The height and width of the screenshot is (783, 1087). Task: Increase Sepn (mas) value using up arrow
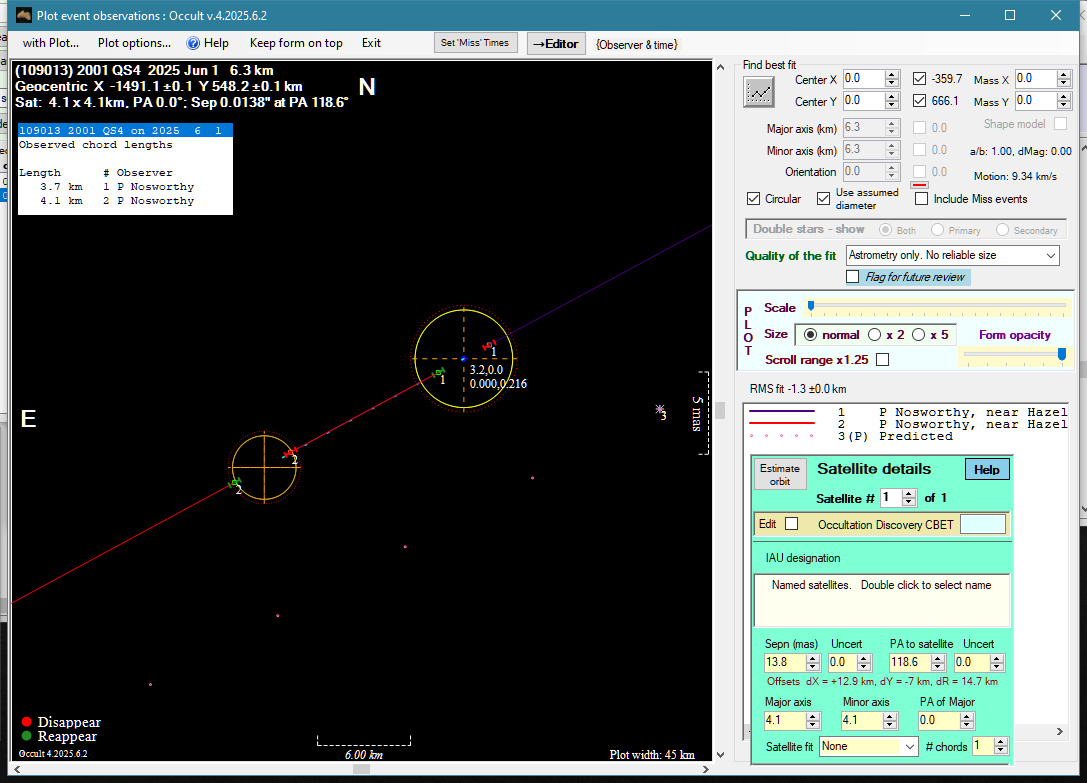pyautogui.click(x=813, y=658)
